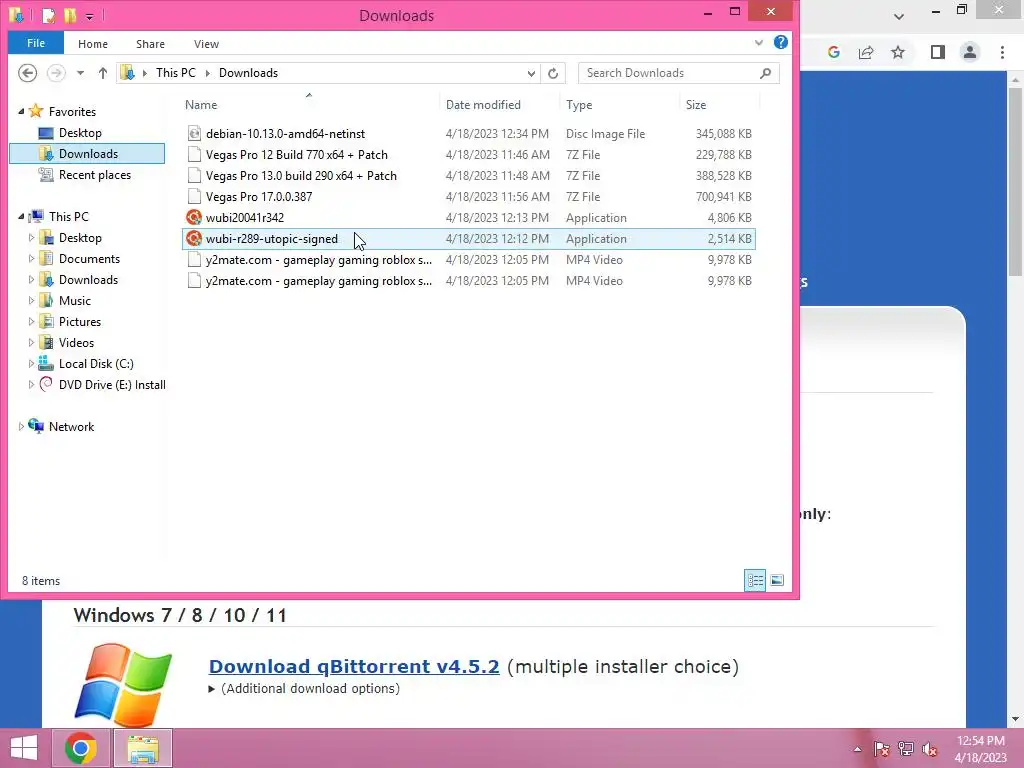1024x768 pixels.
Task: Select the wubi-r289-utopic-signed application icon
Action: [194, 238]
